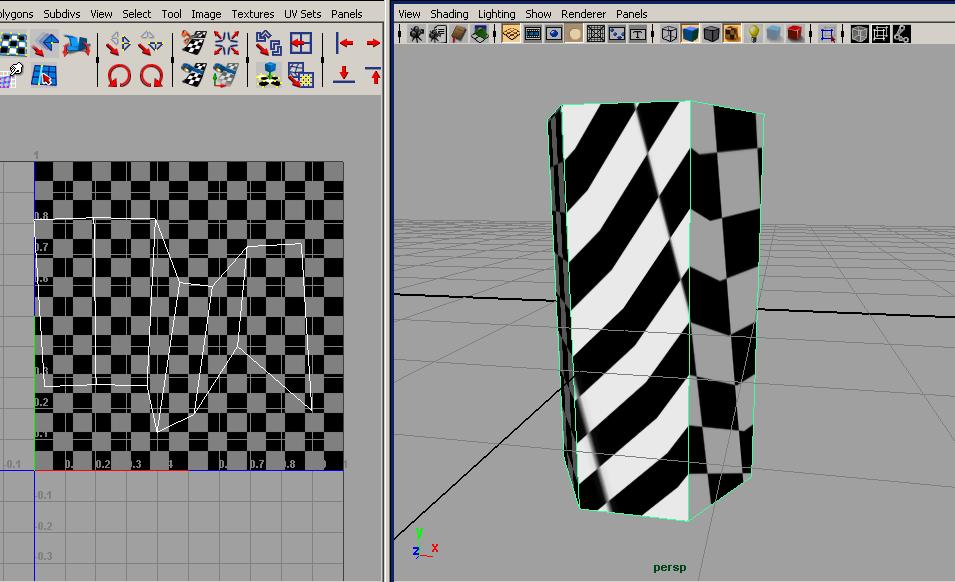Toggle the X-ray joints icon
This screenshot has width=955, height=582.
901,34
